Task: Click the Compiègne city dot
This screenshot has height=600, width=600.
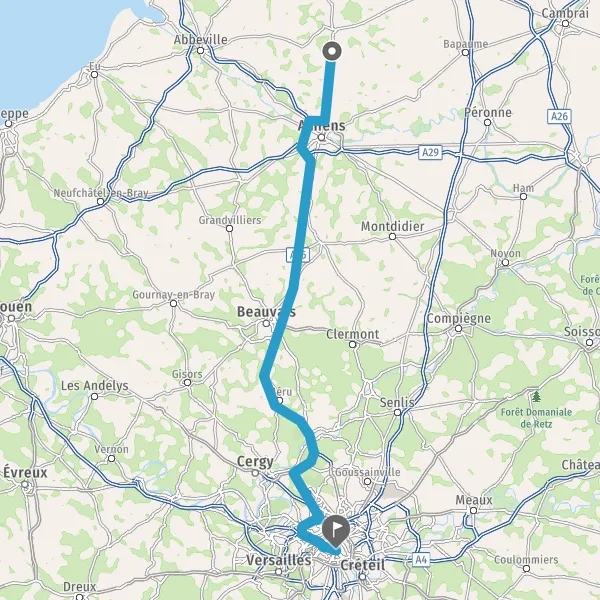Action: point(458,328)
